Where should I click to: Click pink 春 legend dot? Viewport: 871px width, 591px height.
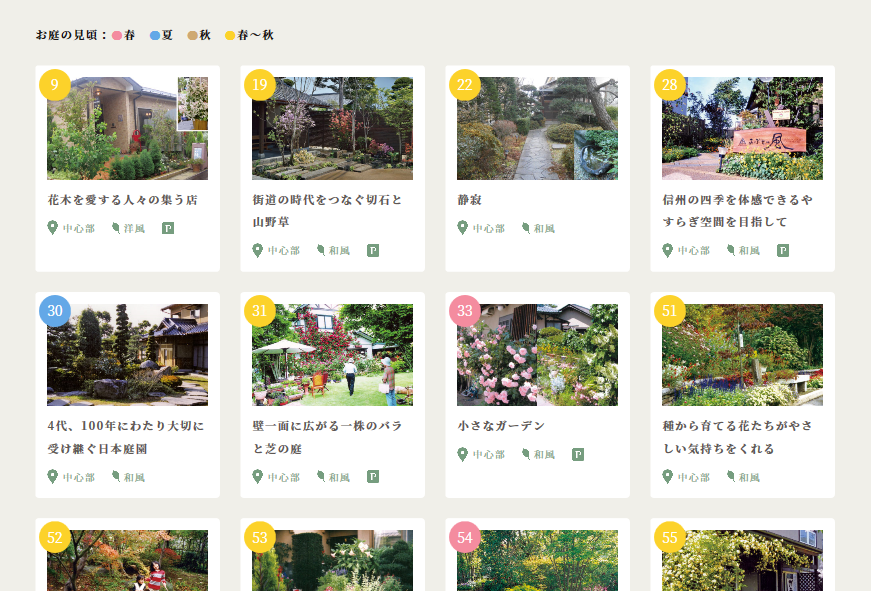tap(117, 36)
